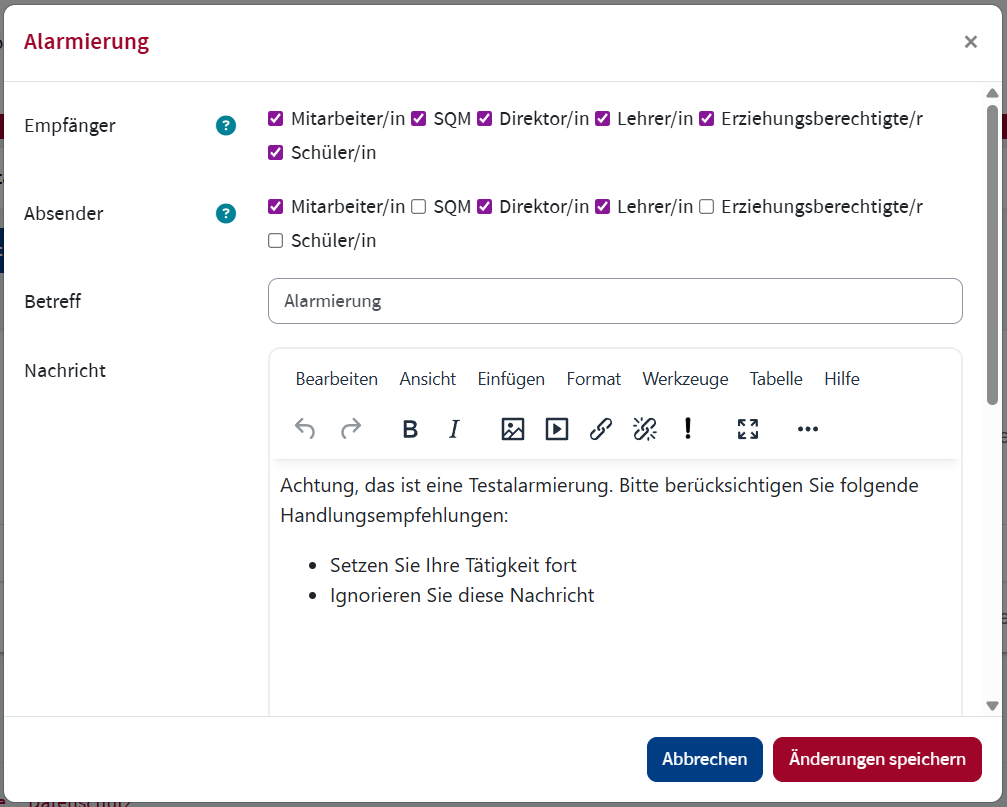
Task: Click Änderungen speichern button
Action: [877, 759]
